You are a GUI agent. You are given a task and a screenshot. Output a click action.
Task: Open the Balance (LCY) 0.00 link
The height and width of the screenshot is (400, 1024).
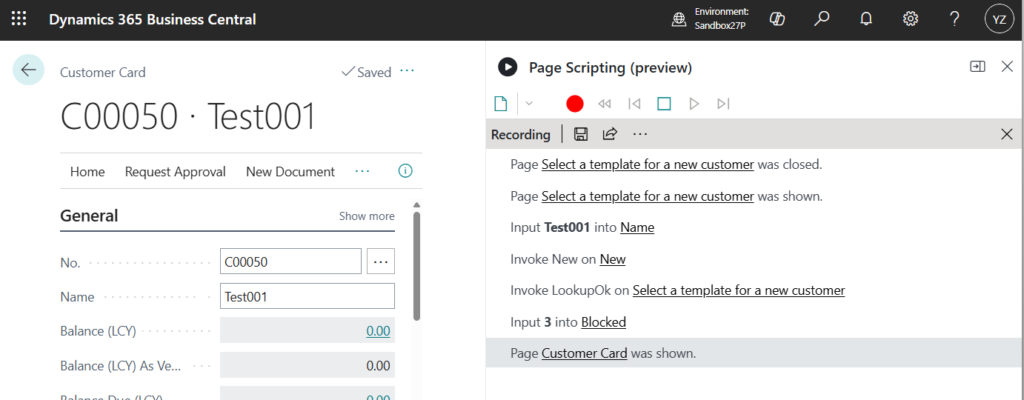pyautogui.click(x=377, y=331)
